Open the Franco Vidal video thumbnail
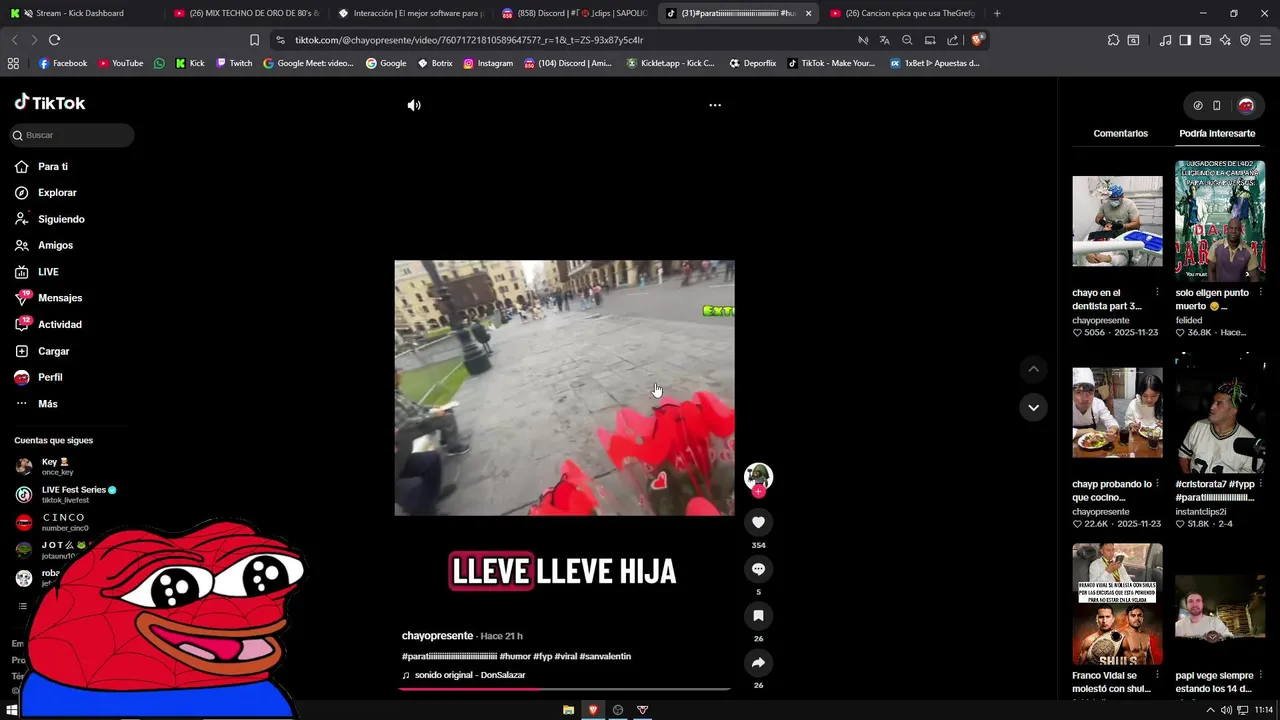 coord(1117,604)
